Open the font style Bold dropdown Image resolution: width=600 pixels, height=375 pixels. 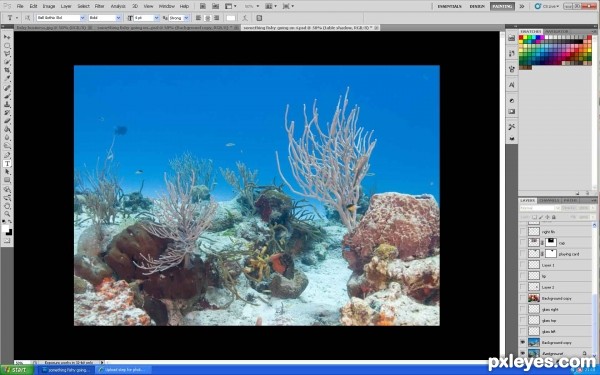click(x=118, y=18)
